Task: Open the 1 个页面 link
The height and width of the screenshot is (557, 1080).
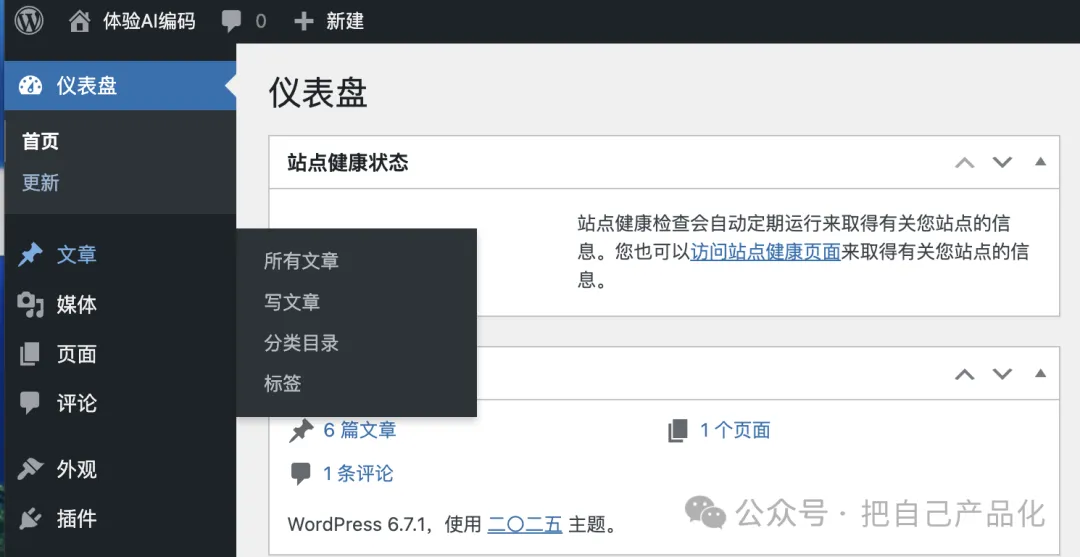Action: tap(735, 430)
